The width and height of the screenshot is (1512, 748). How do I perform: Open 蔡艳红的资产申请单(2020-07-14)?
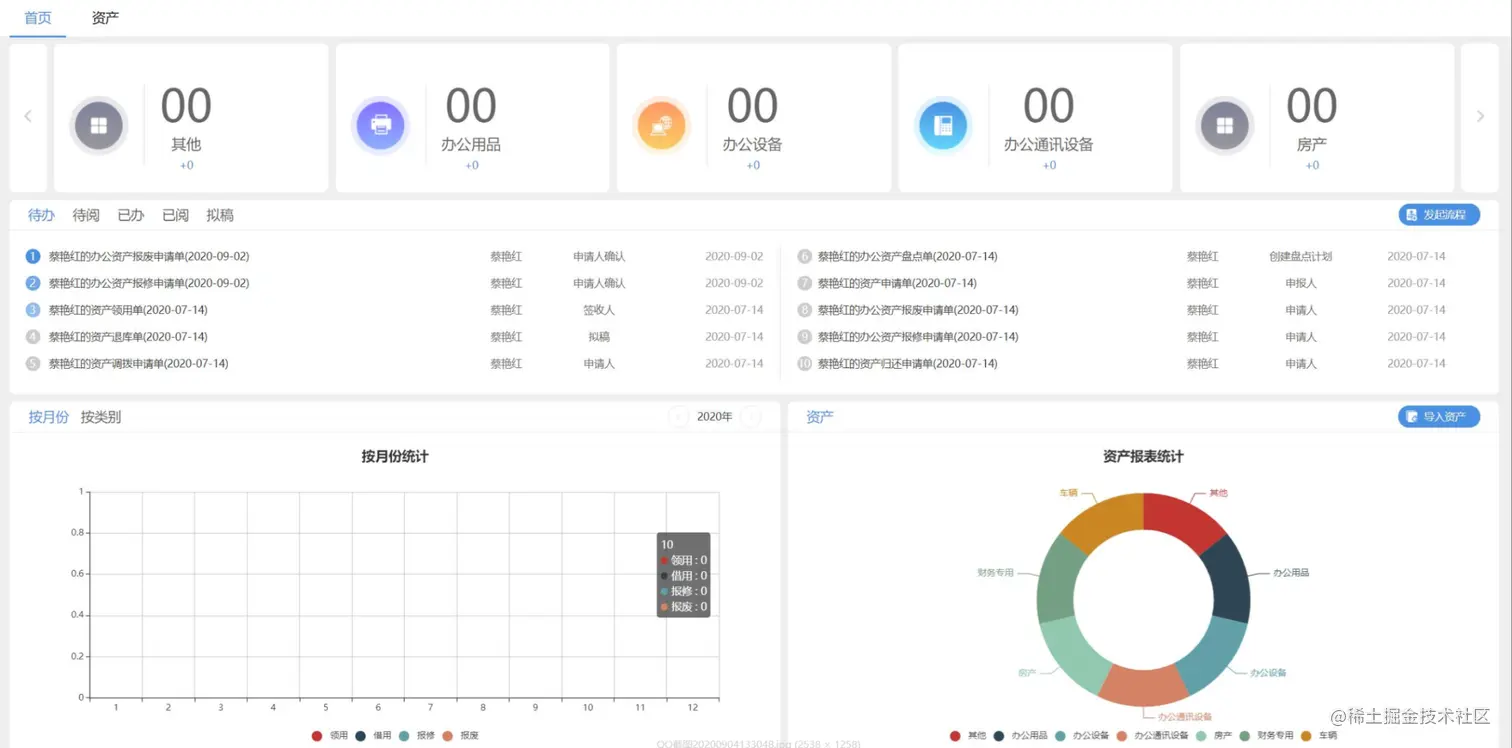point(897,284)
